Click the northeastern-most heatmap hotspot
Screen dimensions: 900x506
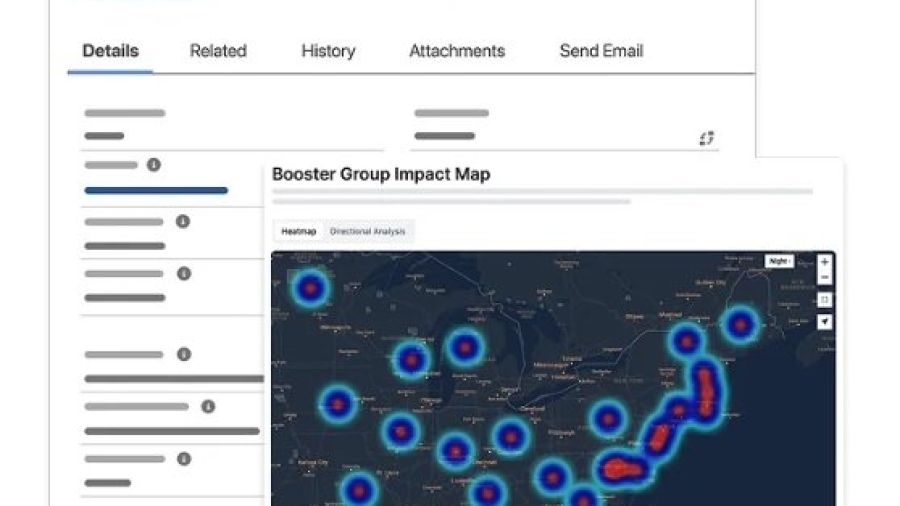point(740,324)
